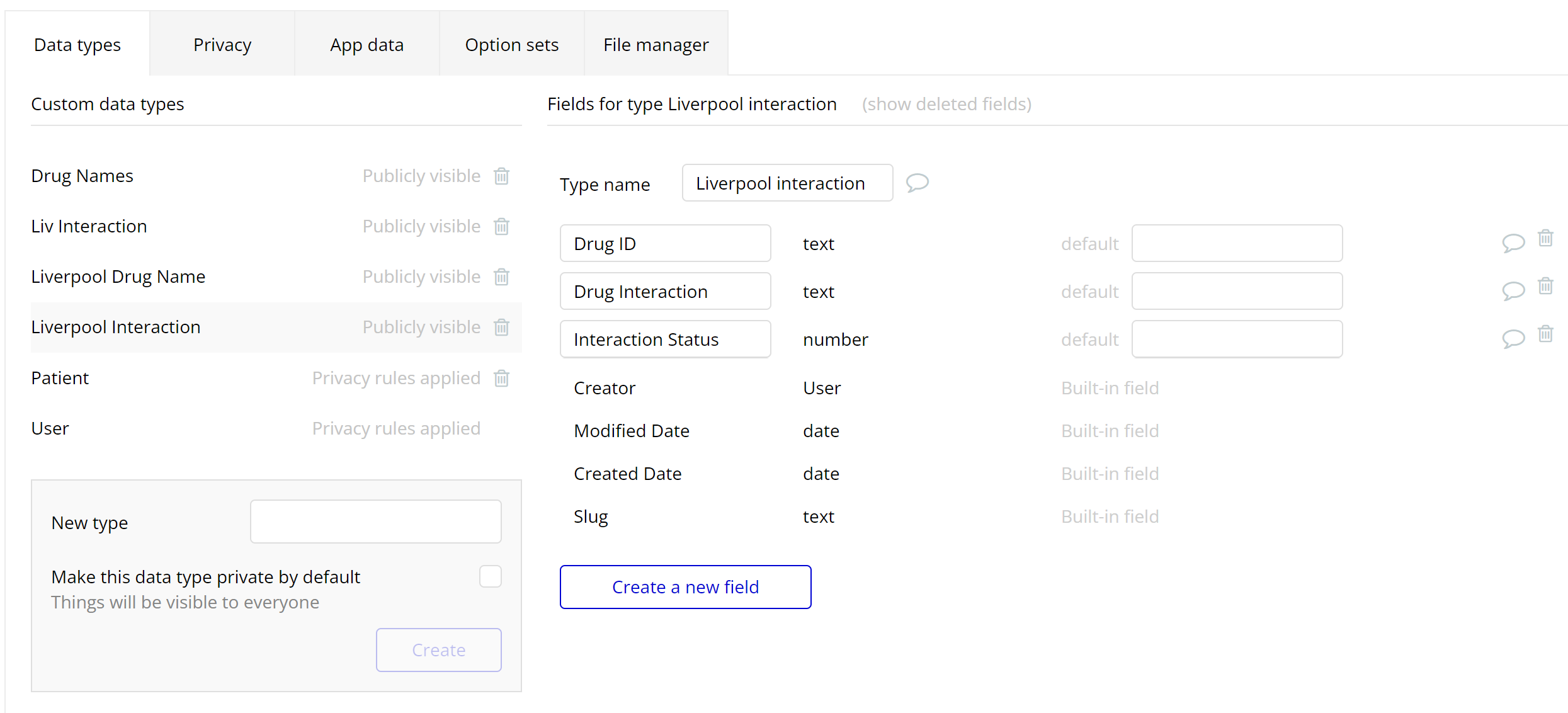Go to the File manager tab
The width and height of the screenshot is (1568, 713).
coord(656,45)
